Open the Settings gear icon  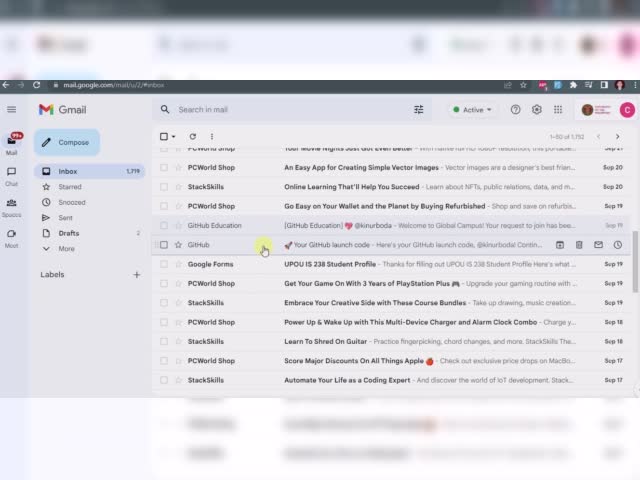[x=537, y=109]
